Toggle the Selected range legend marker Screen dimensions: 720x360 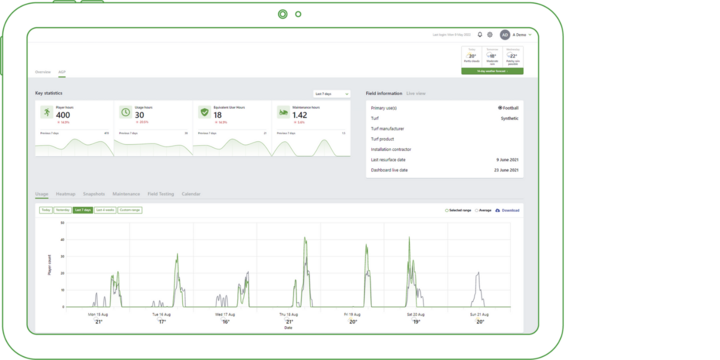click(x=446, y=210)
